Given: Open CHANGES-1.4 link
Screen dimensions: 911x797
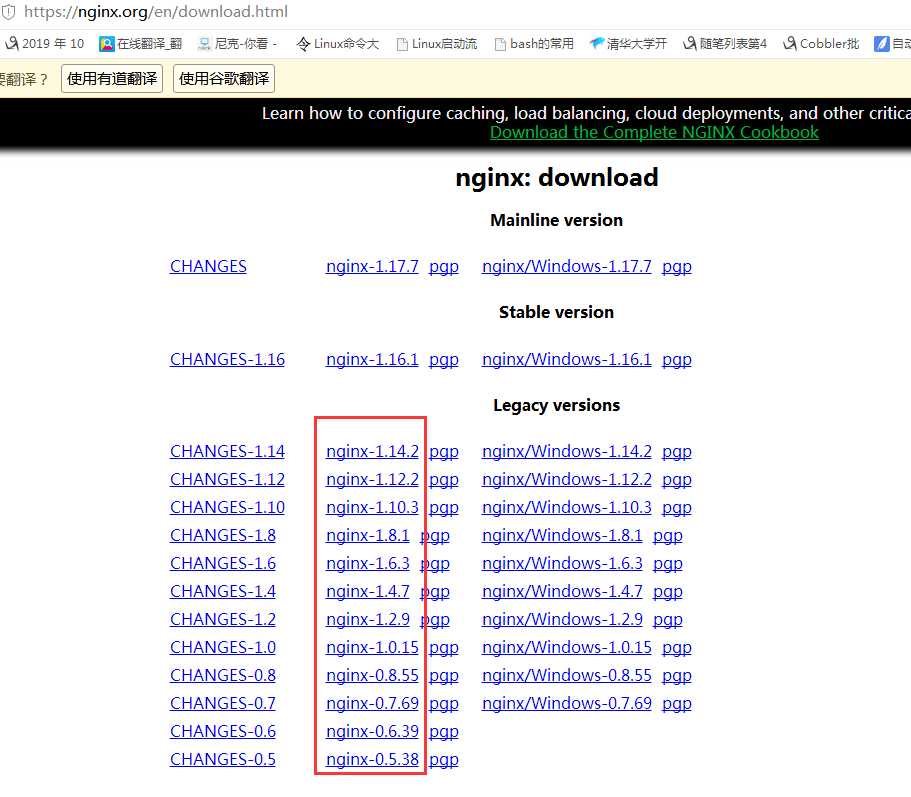Looking at the screenshot, I should [x=223, y=591].
